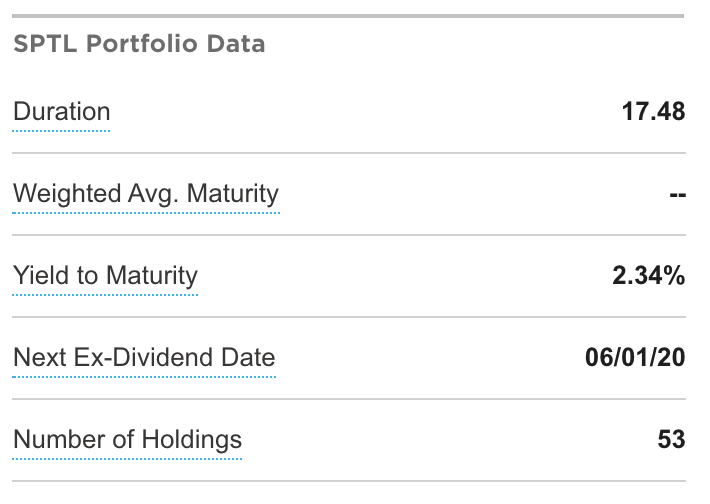The height and width of the screenshot is (504, 710).
Task: Click the separator below Next Ex-Dividend Date row
Action: coord(349,399)
